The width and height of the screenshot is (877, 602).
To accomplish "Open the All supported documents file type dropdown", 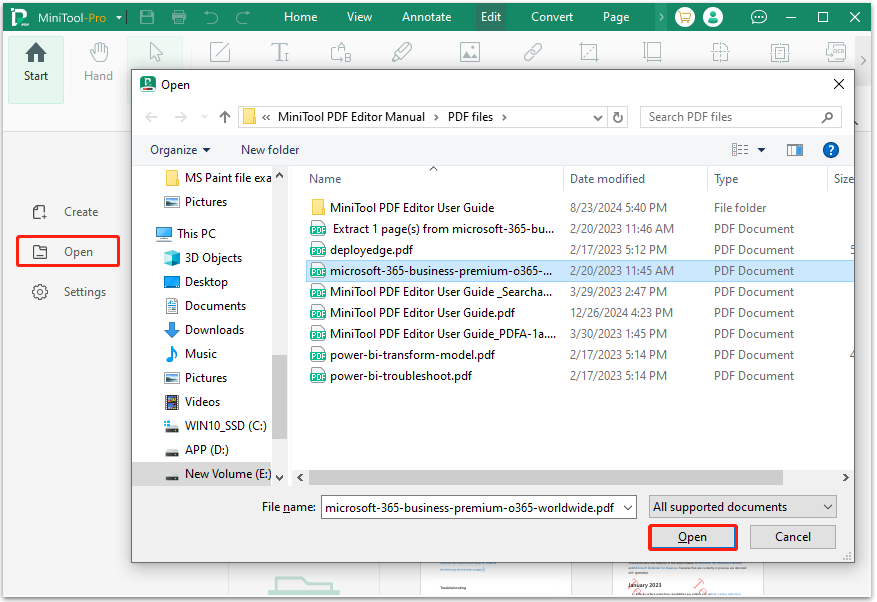I will click(743, 507).
